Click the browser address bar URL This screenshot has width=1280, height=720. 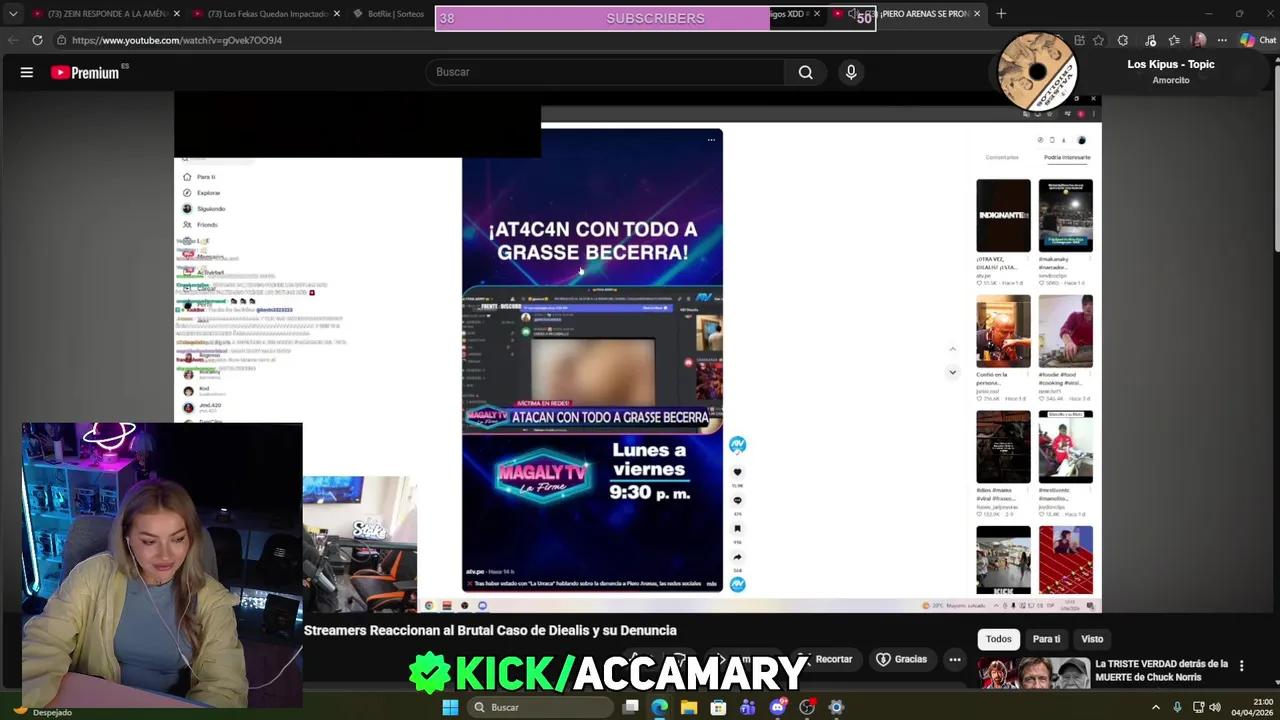coord(177,40)
